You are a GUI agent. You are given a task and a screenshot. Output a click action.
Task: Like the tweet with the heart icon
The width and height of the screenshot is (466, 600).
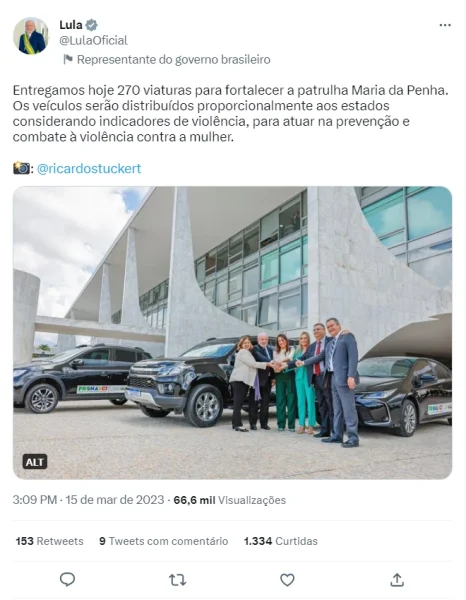(x=287, y=580)
